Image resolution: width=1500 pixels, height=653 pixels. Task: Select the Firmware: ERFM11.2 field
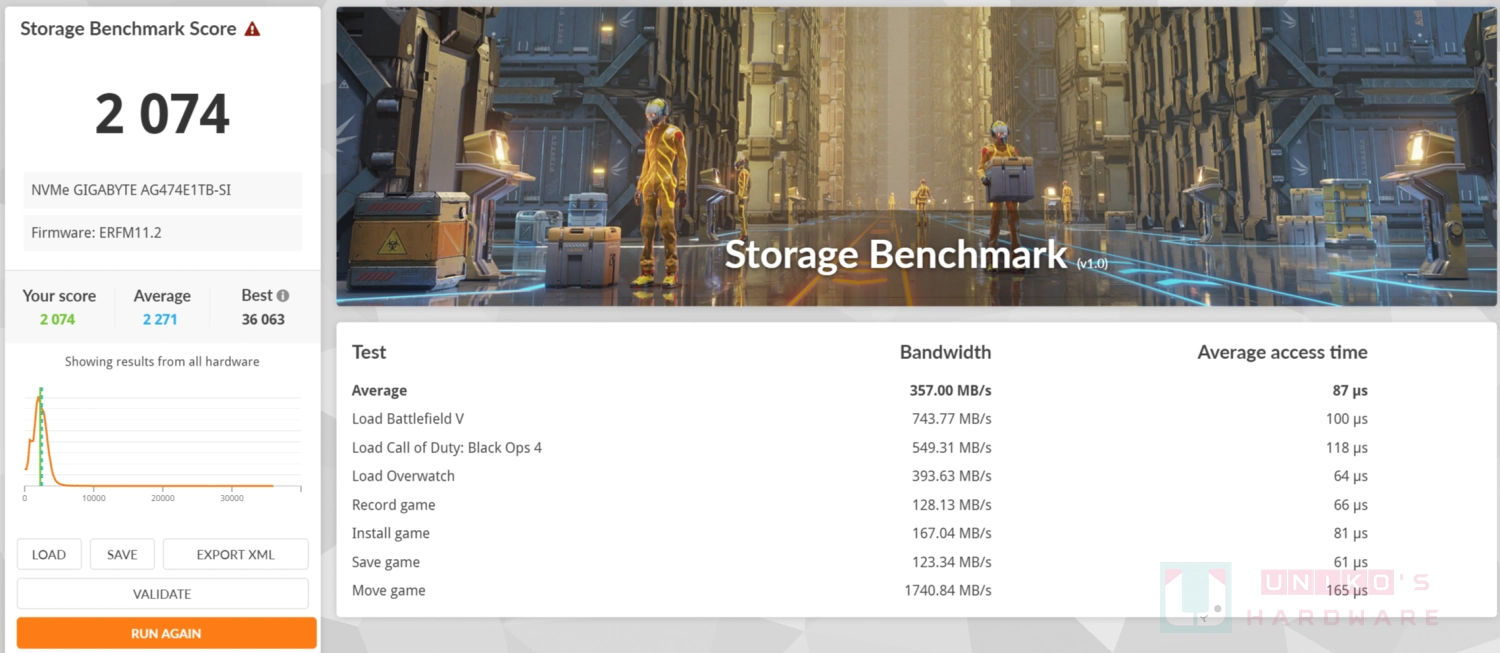point(162,233)
